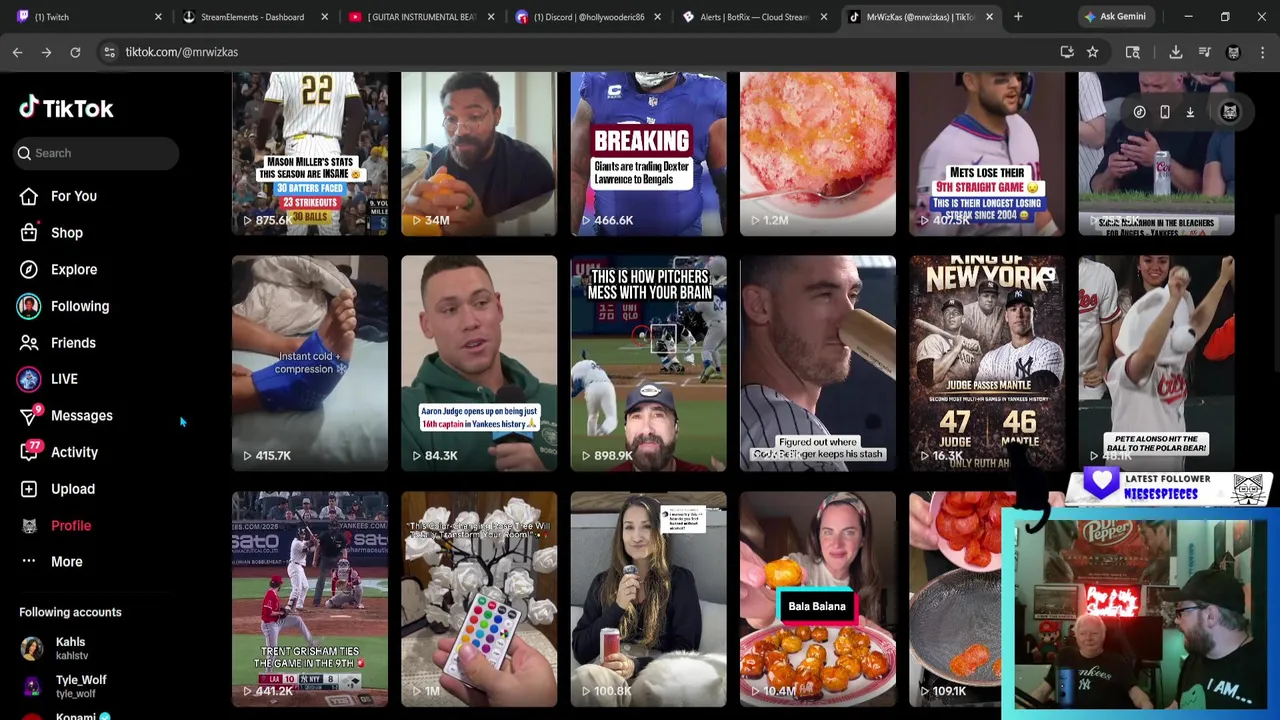Open the Mason Miller's stats video
Viewport: 1280px width, 720px height.
(310, 153)
